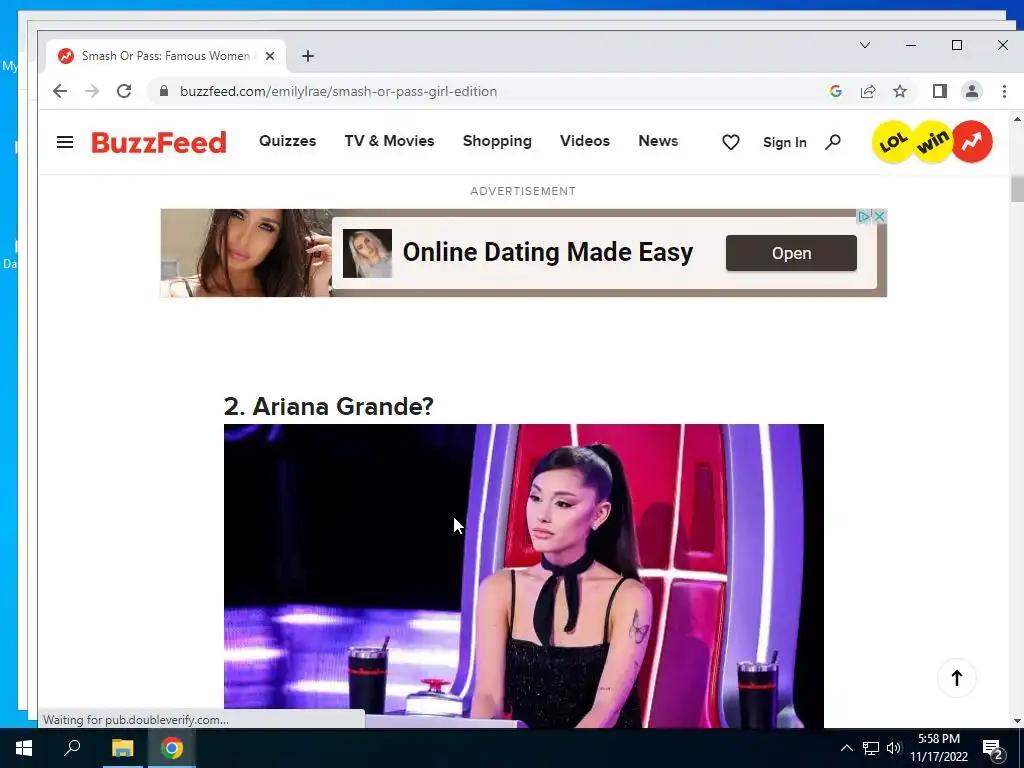Show hidden system tray icons
The image size is (1024, 768).
click(x=846, y=748)
